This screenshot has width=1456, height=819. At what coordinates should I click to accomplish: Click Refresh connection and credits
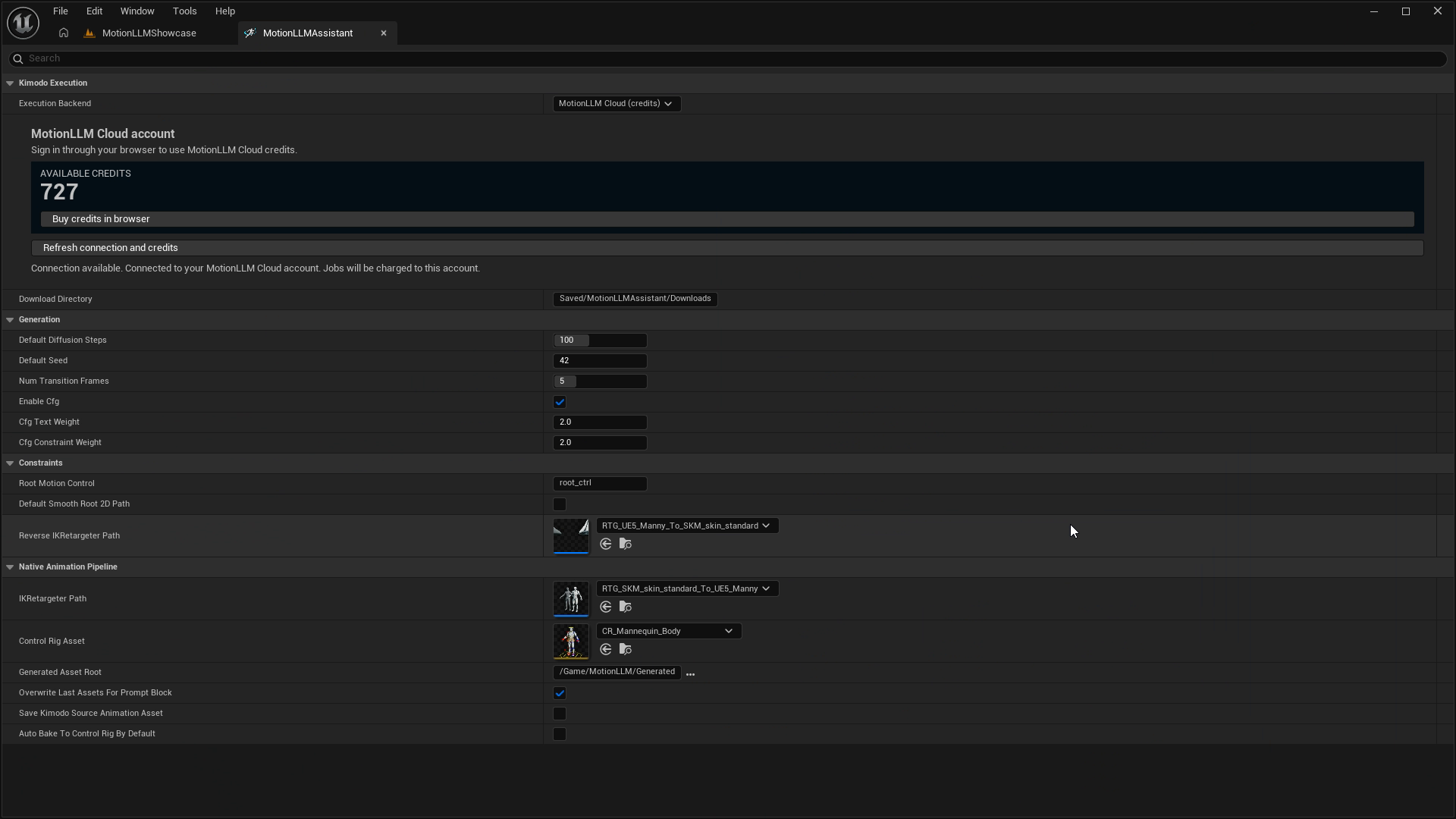727,248
